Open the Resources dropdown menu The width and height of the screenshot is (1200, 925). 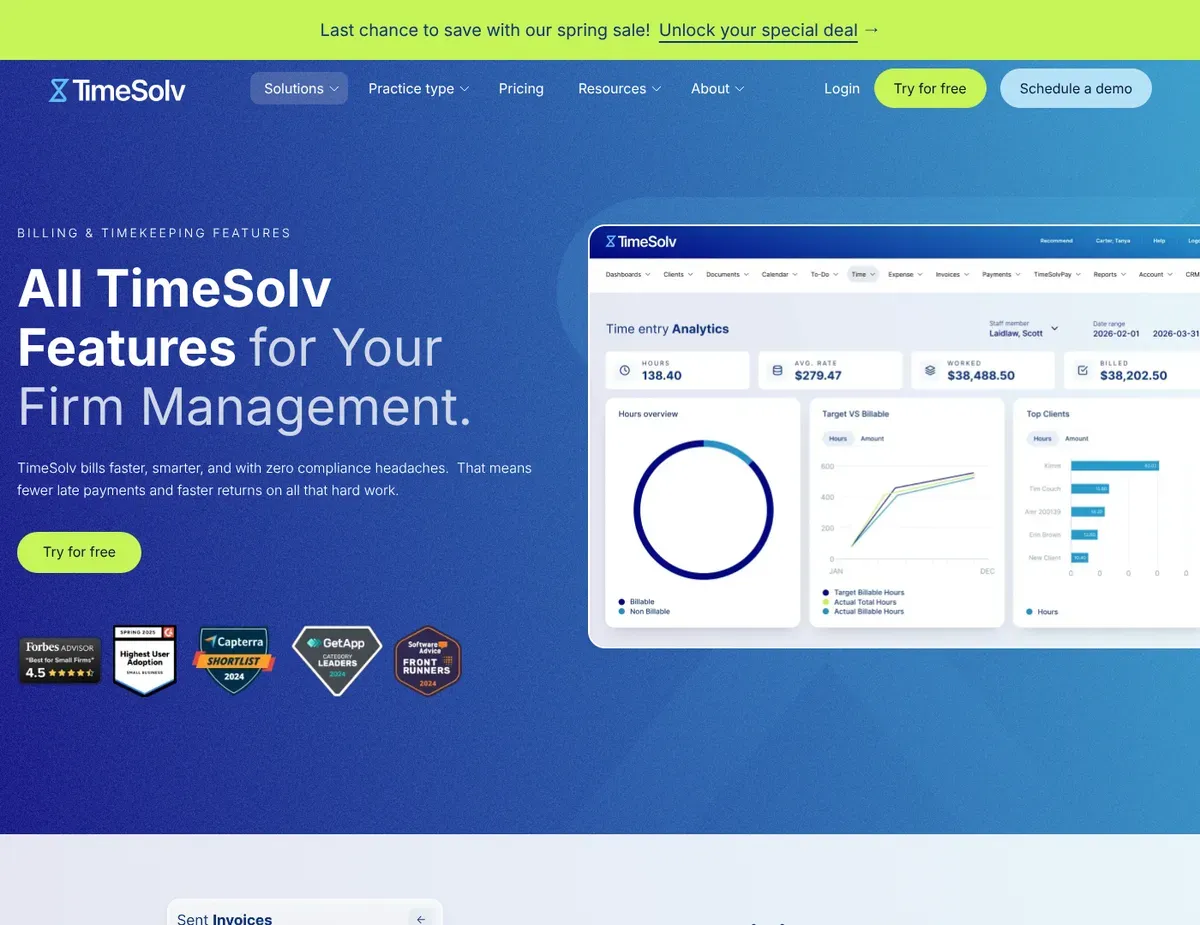pos(619,89)
